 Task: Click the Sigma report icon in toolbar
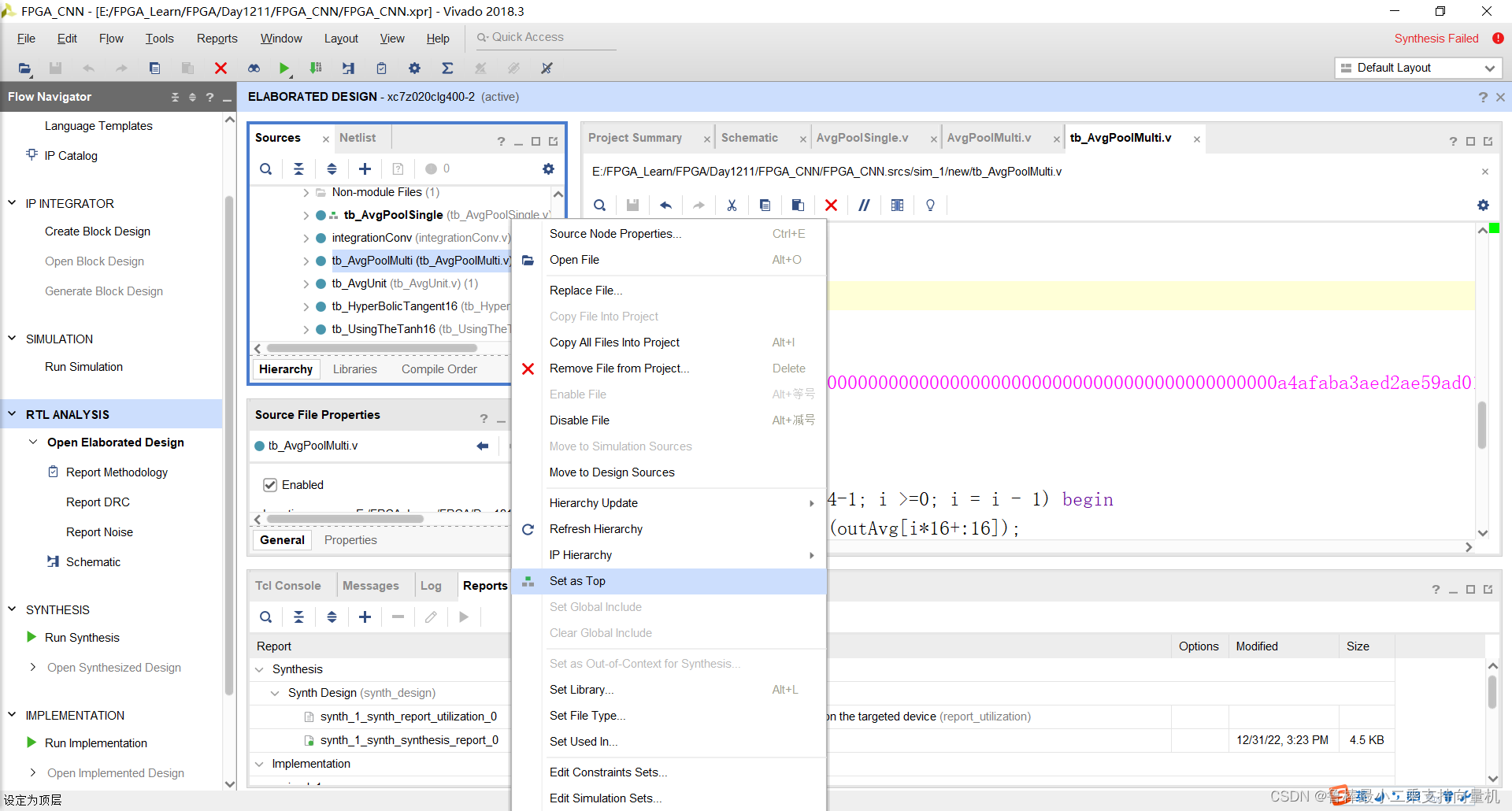(447, 69)
